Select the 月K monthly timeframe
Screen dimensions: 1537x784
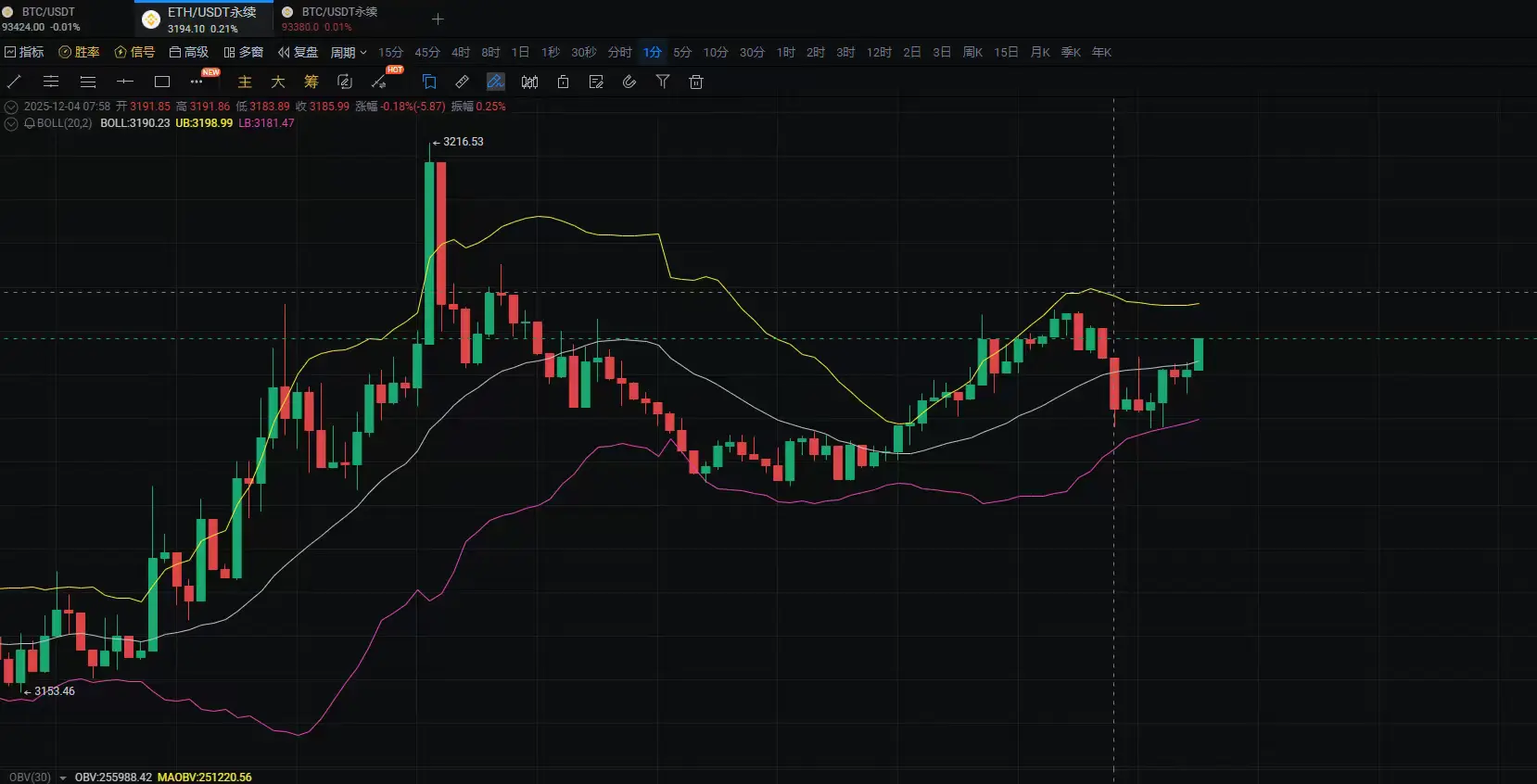[1040, 53]
